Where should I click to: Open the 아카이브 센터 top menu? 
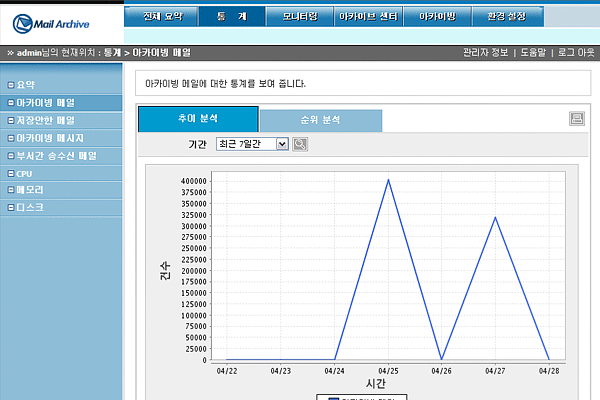[x=368, y=16]
